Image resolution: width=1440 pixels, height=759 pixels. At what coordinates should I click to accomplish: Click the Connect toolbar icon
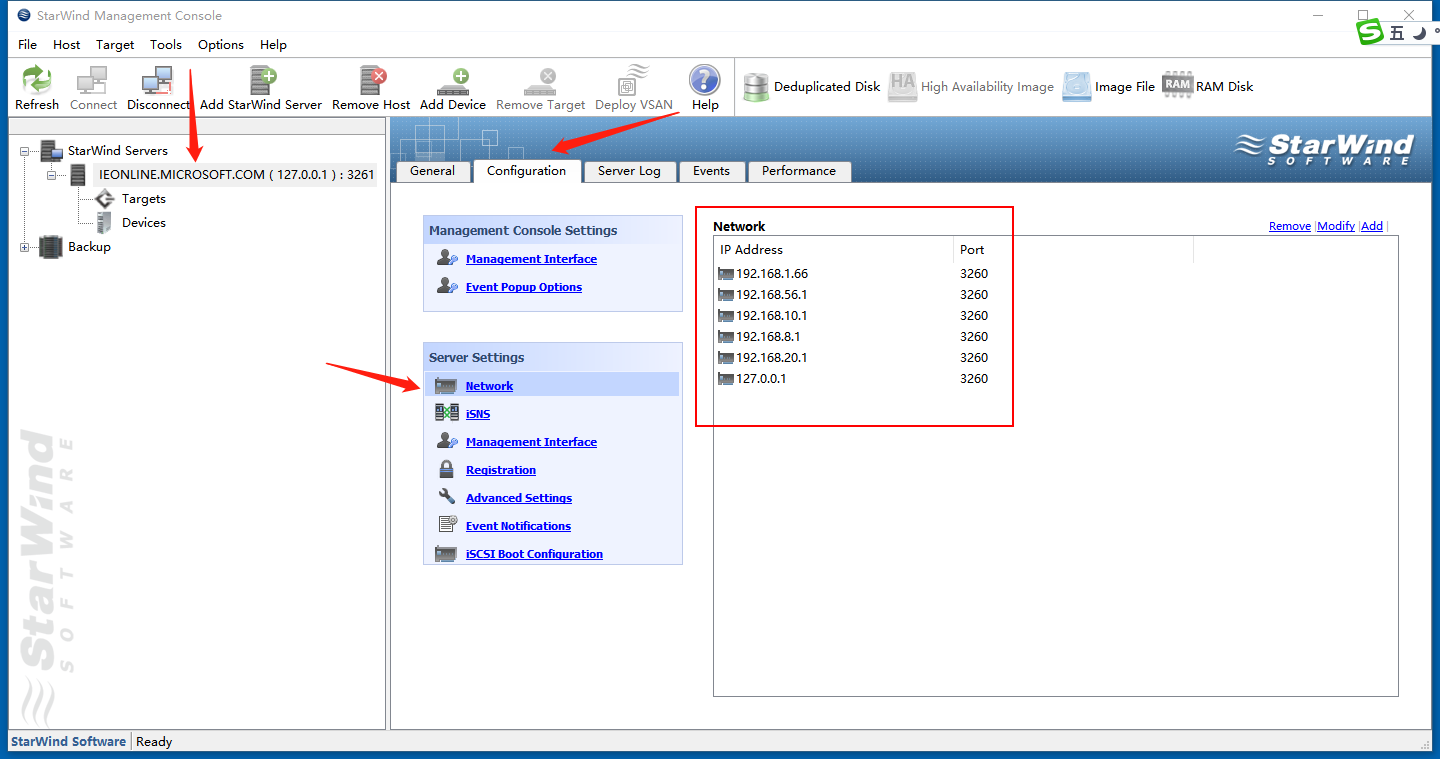point(93,80)
